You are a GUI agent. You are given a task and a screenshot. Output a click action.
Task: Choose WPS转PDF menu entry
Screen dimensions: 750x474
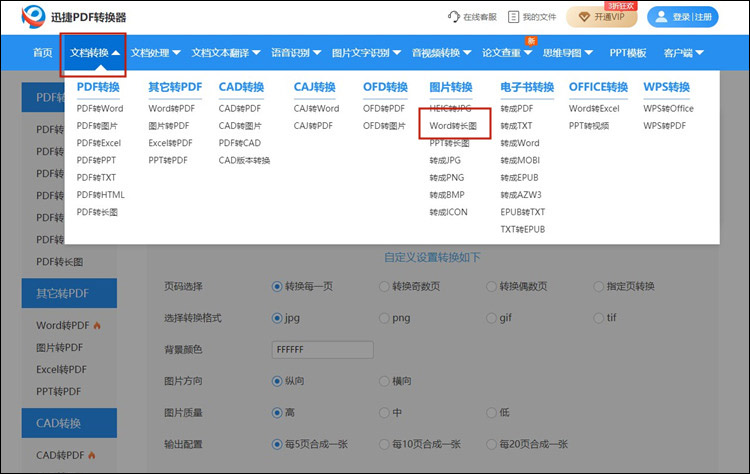click(x=664, y=126)
